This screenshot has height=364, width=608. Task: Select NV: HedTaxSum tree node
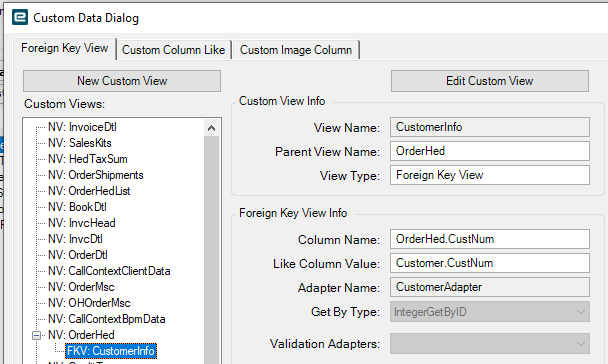tap(88, 159)
